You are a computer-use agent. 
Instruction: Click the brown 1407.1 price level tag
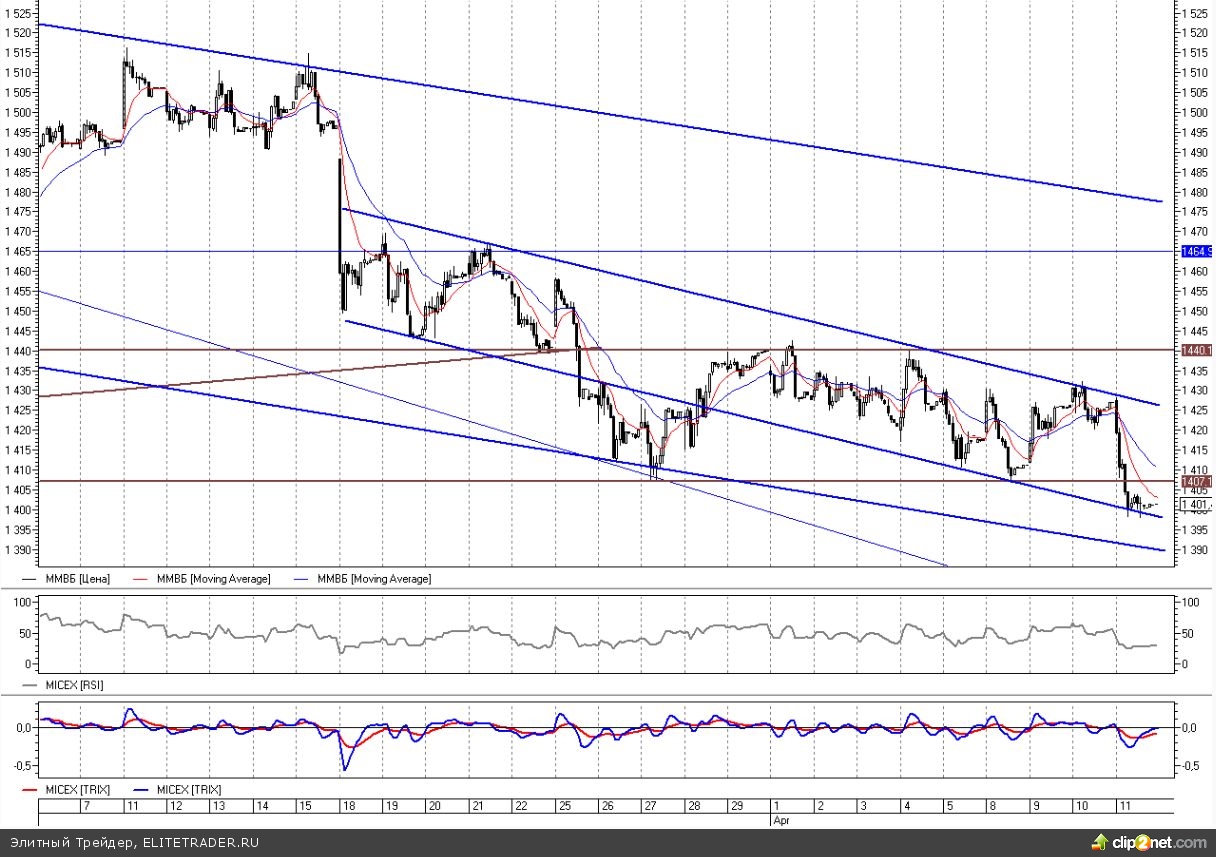pyautogui.click(x=1196, y=482)
